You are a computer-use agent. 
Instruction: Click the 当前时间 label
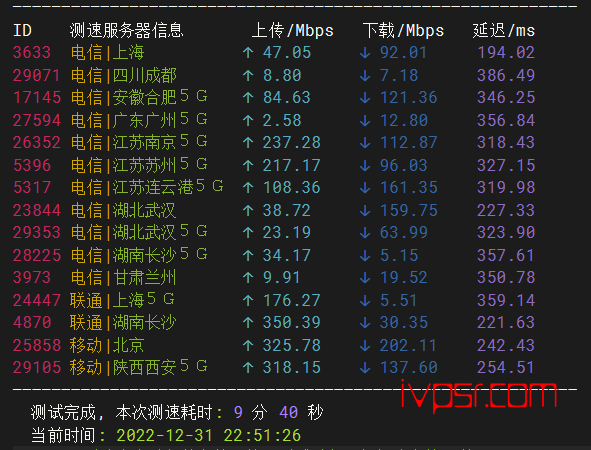[x=63, y=436]
